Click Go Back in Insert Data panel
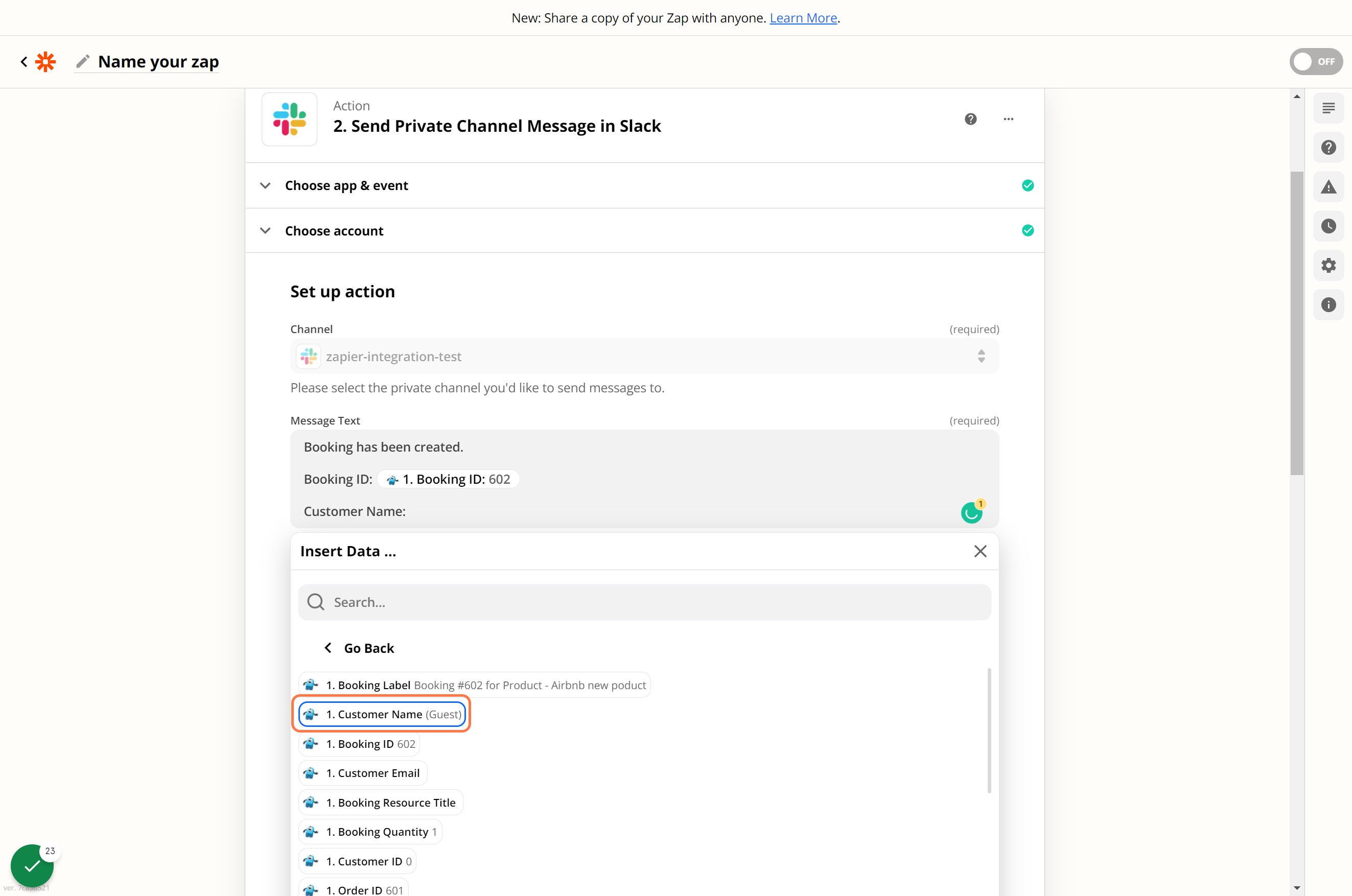1352x896 pixels. [x=359, y=648]
